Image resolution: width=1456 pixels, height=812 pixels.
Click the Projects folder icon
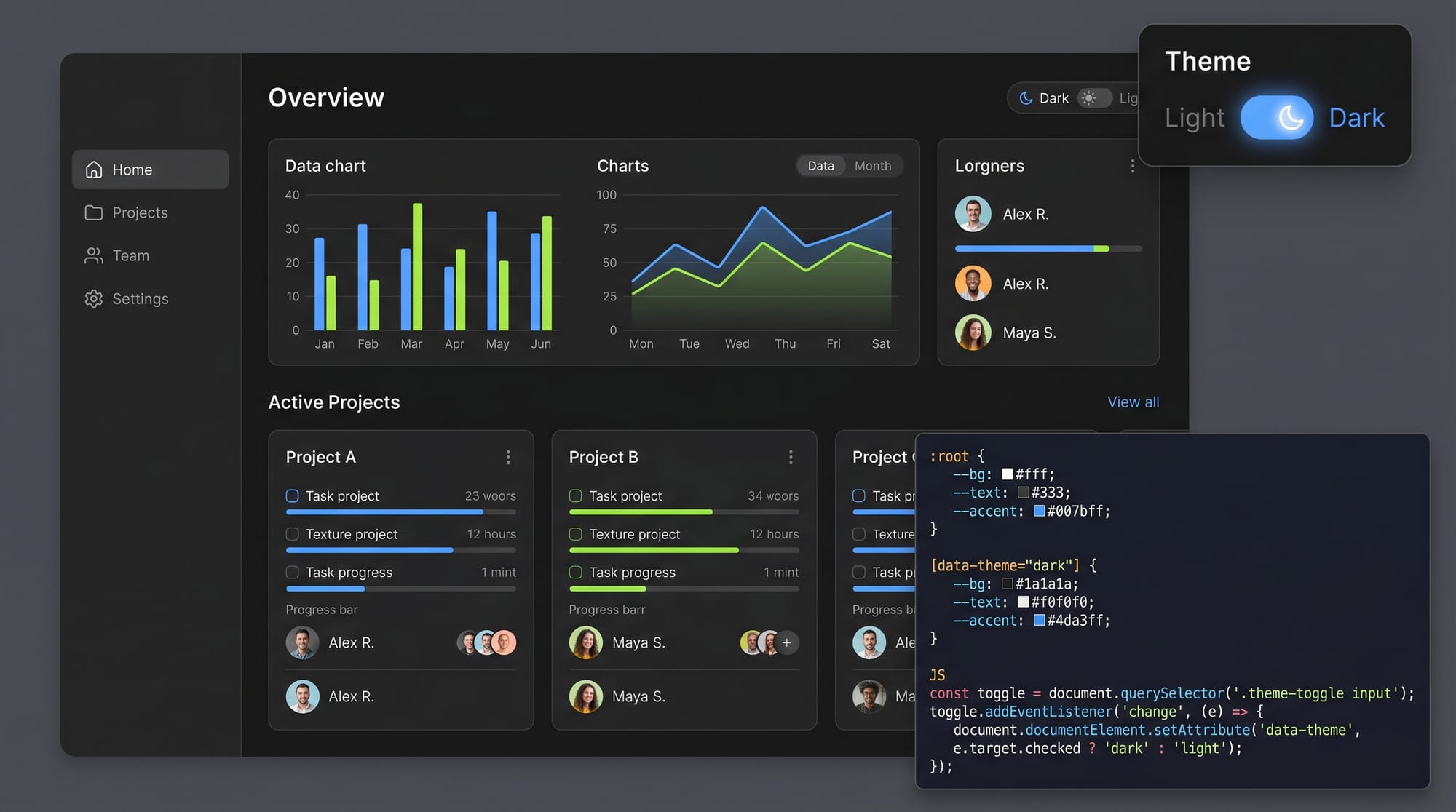[94, 212]
